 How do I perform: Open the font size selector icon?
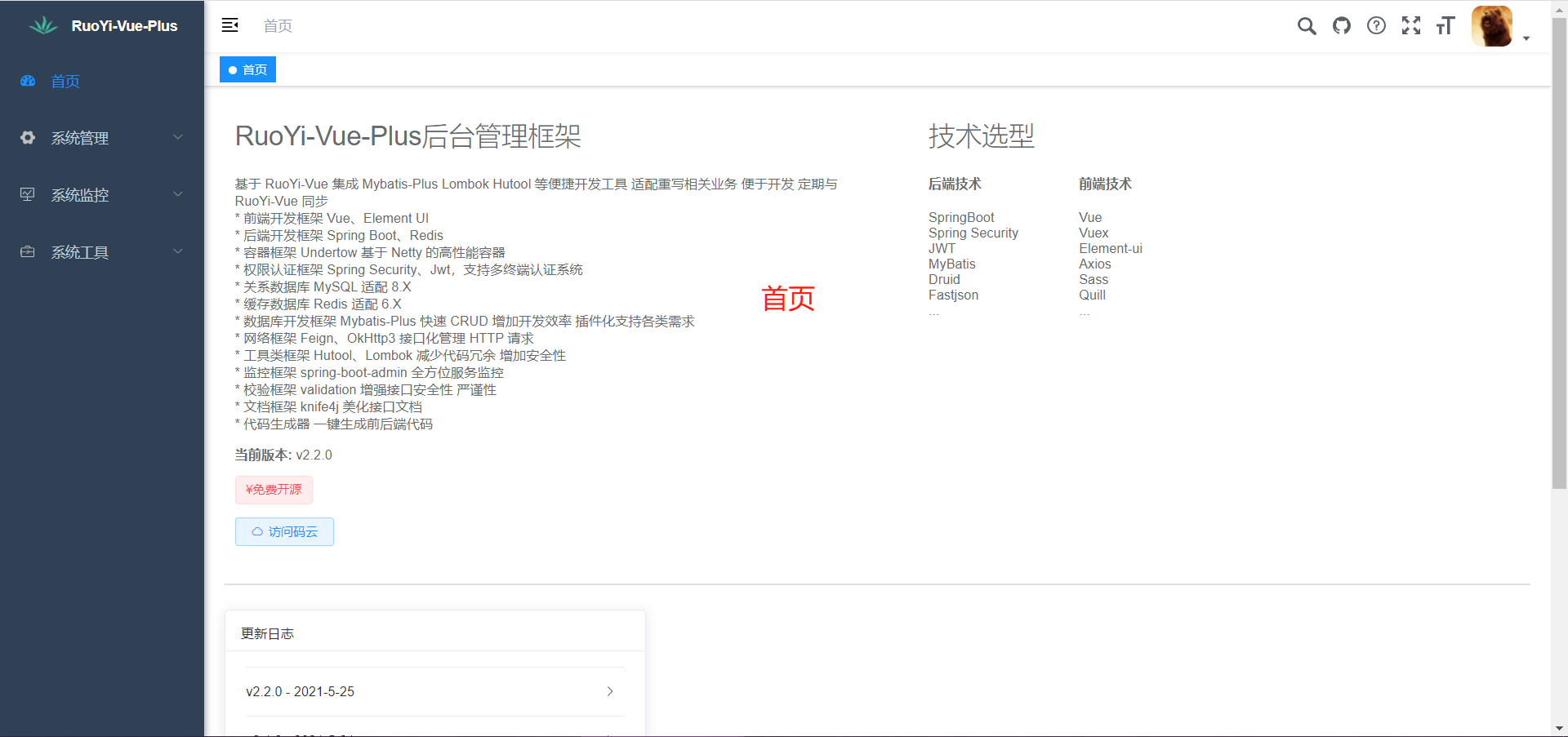coord(1445,26)
